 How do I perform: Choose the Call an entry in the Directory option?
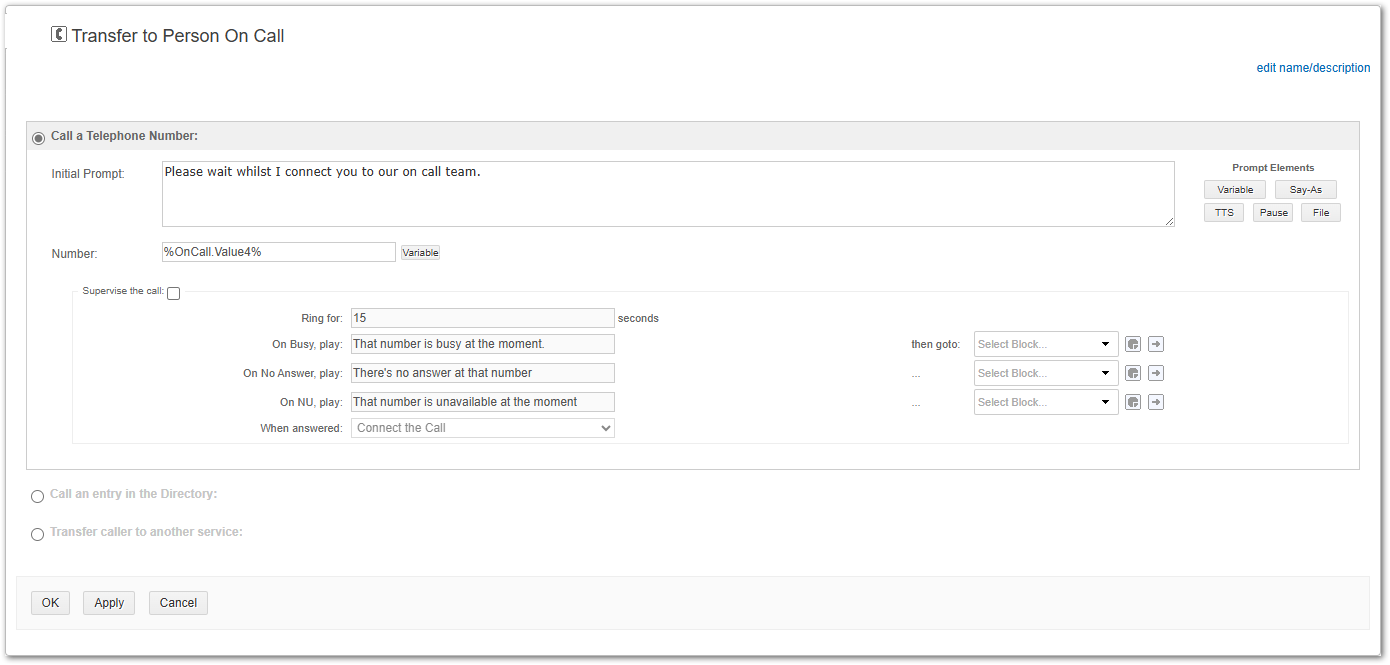(38, 496)
